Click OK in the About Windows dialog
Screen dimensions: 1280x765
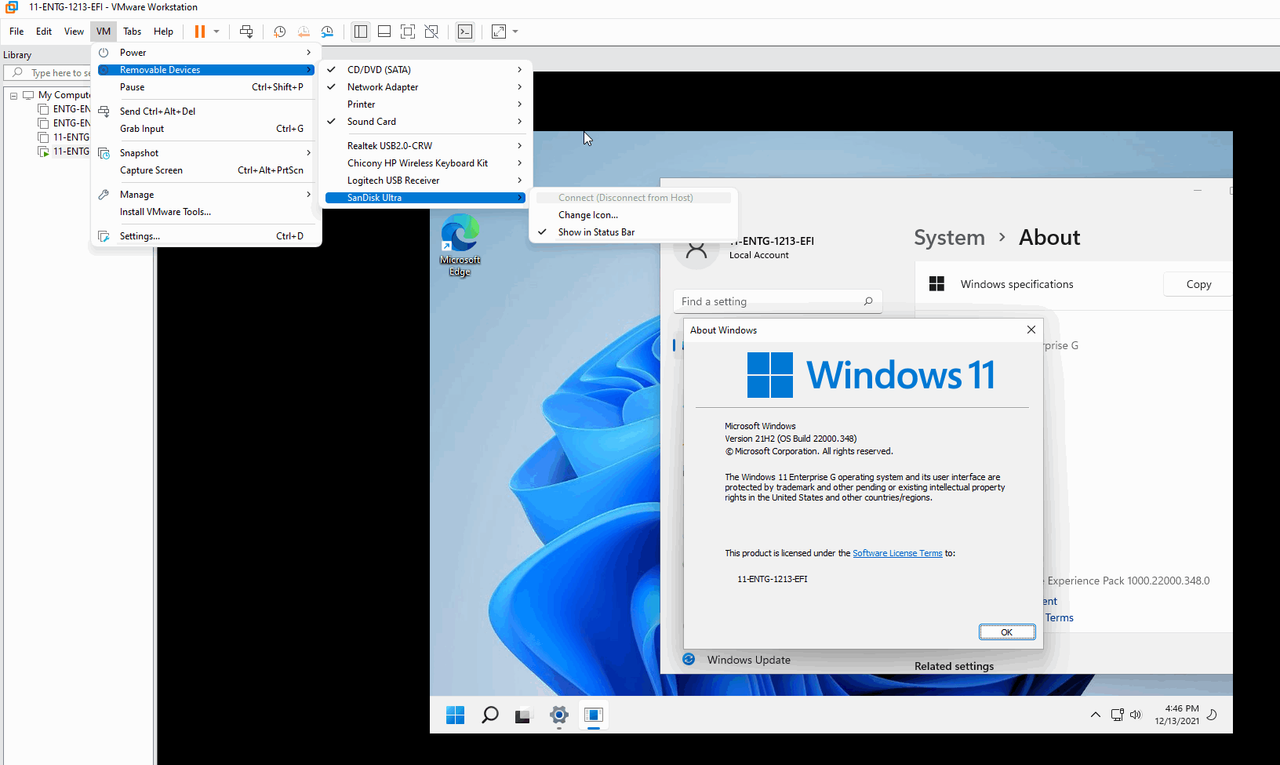coord(1006,632)
